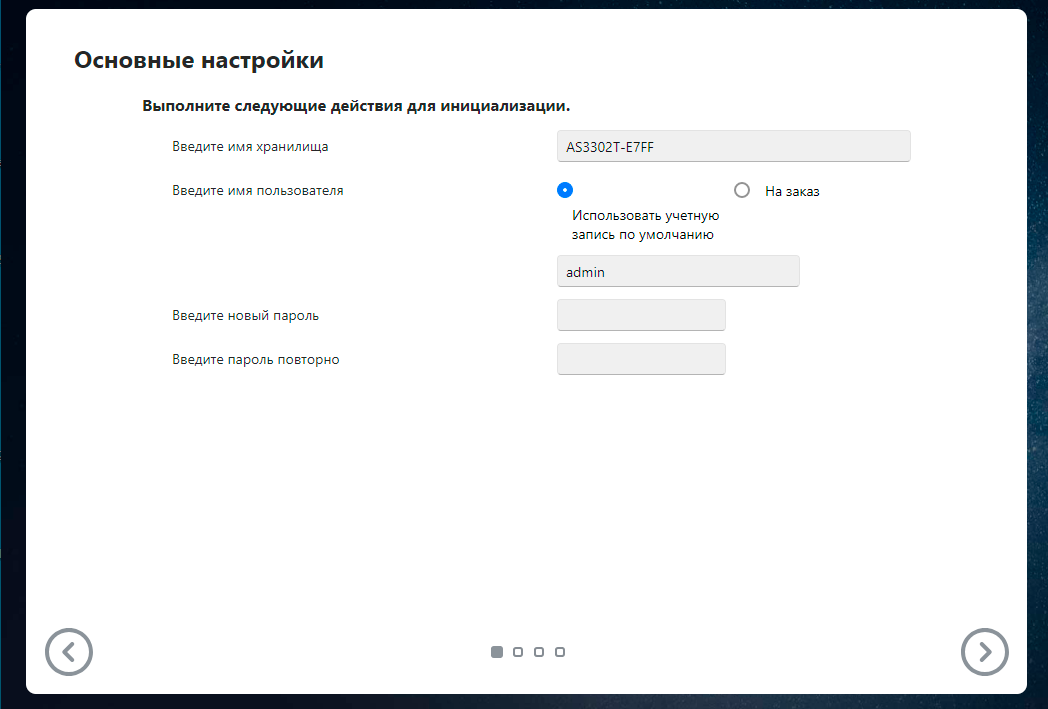
Task: Choose the 'На заказ' radio option
Action: coord(742,190)
